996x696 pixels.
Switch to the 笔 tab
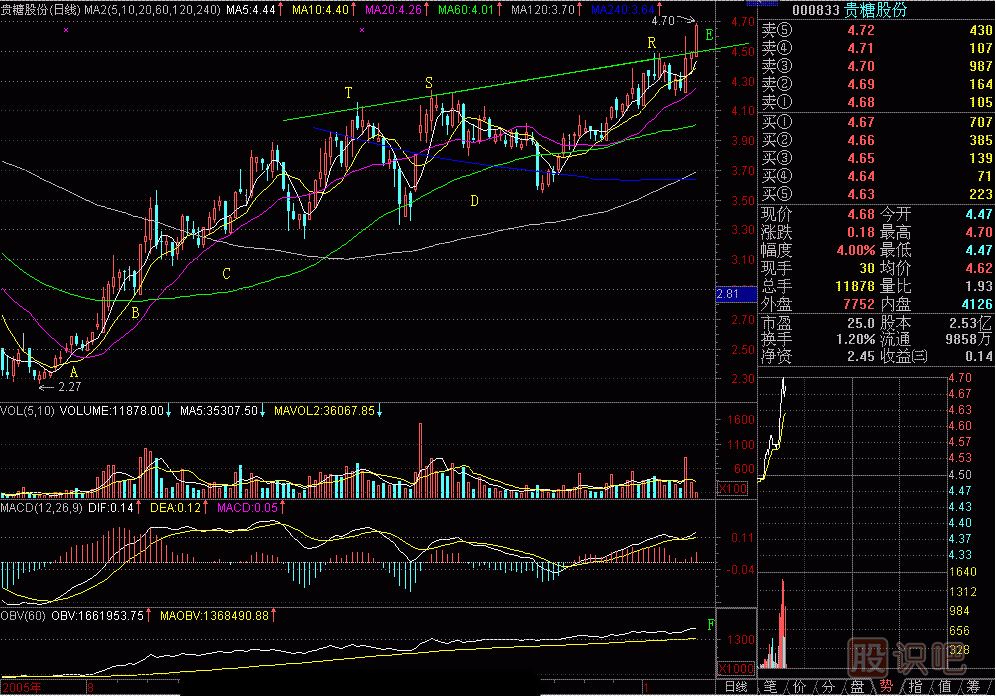771,687
